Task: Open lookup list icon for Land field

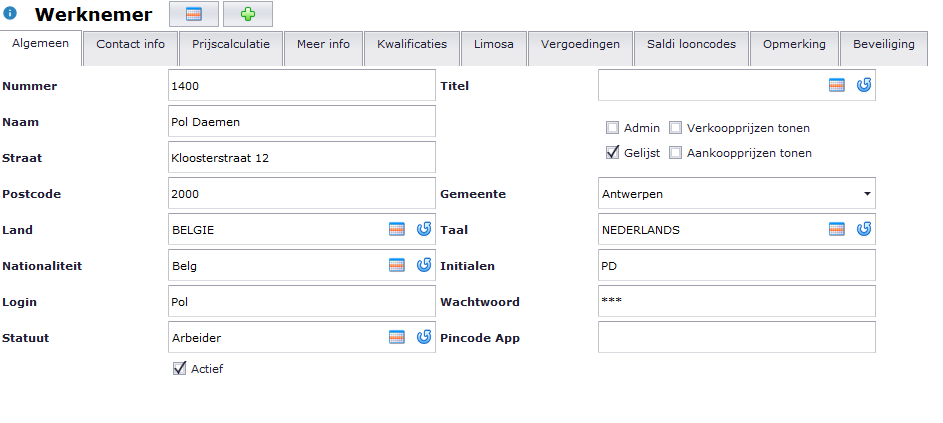Action: coord(396,229)
